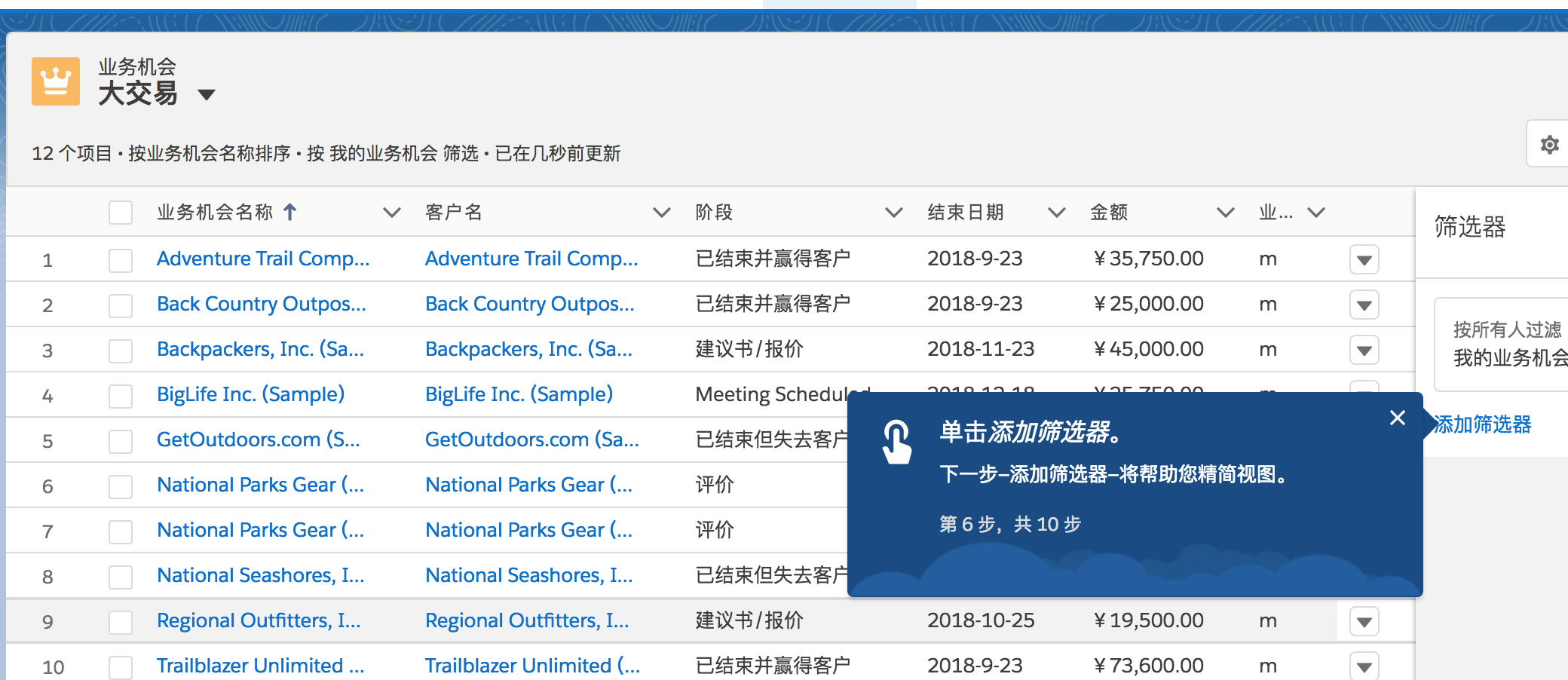The height and width of the screenshot is (680, 1568).
Task: Expand the 客户名 column menu chevron
Action: pos(661,213)
